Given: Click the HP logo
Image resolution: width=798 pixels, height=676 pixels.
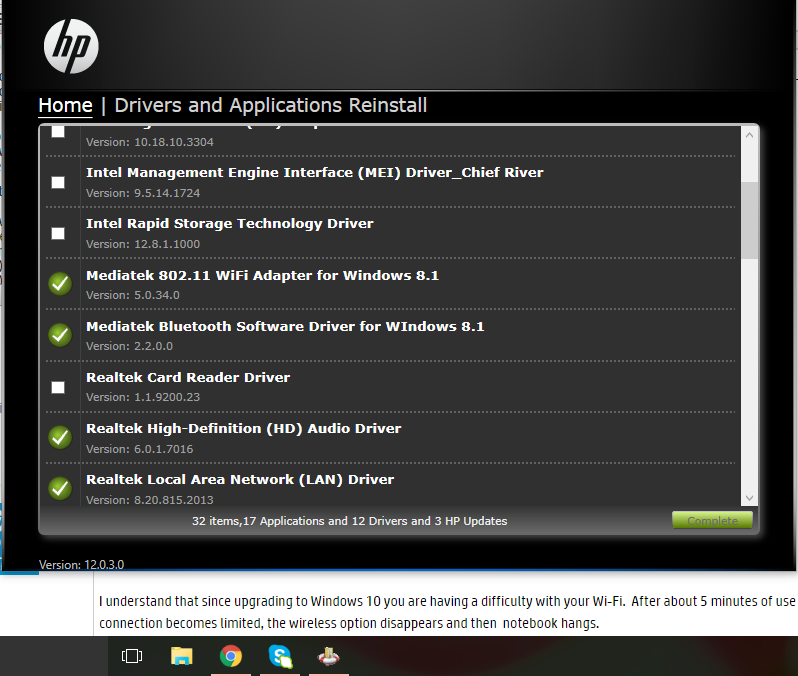Looking at the screenshot, I should tap(71, 46).
